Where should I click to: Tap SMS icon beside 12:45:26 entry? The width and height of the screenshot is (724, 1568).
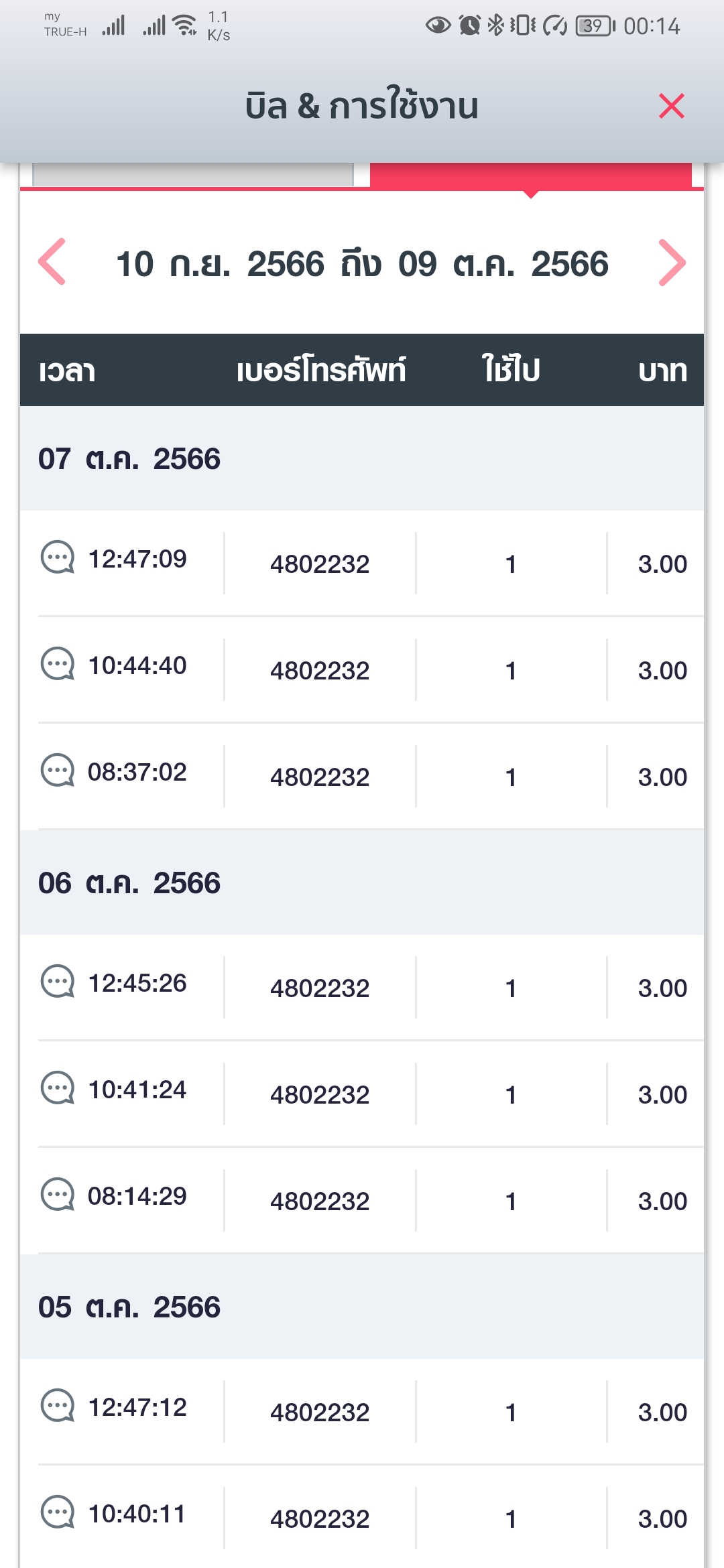[58, 982]
